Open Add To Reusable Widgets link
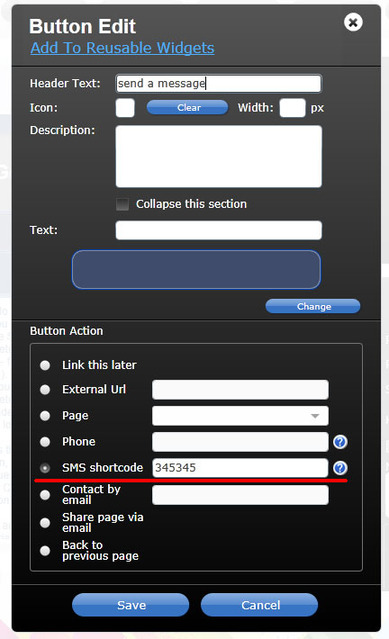 122,48
